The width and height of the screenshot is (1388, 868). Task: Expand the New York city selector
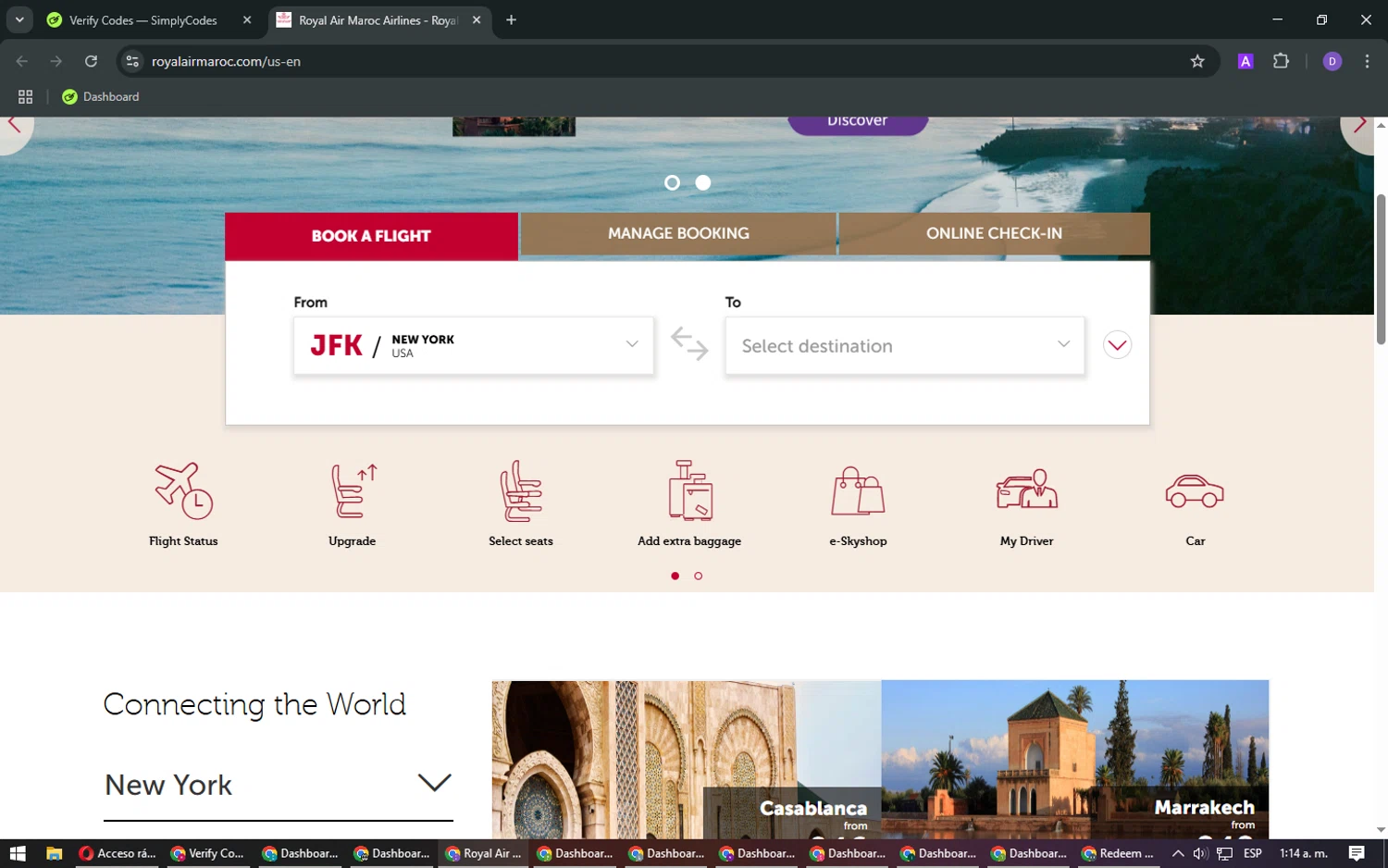[278, 785]
